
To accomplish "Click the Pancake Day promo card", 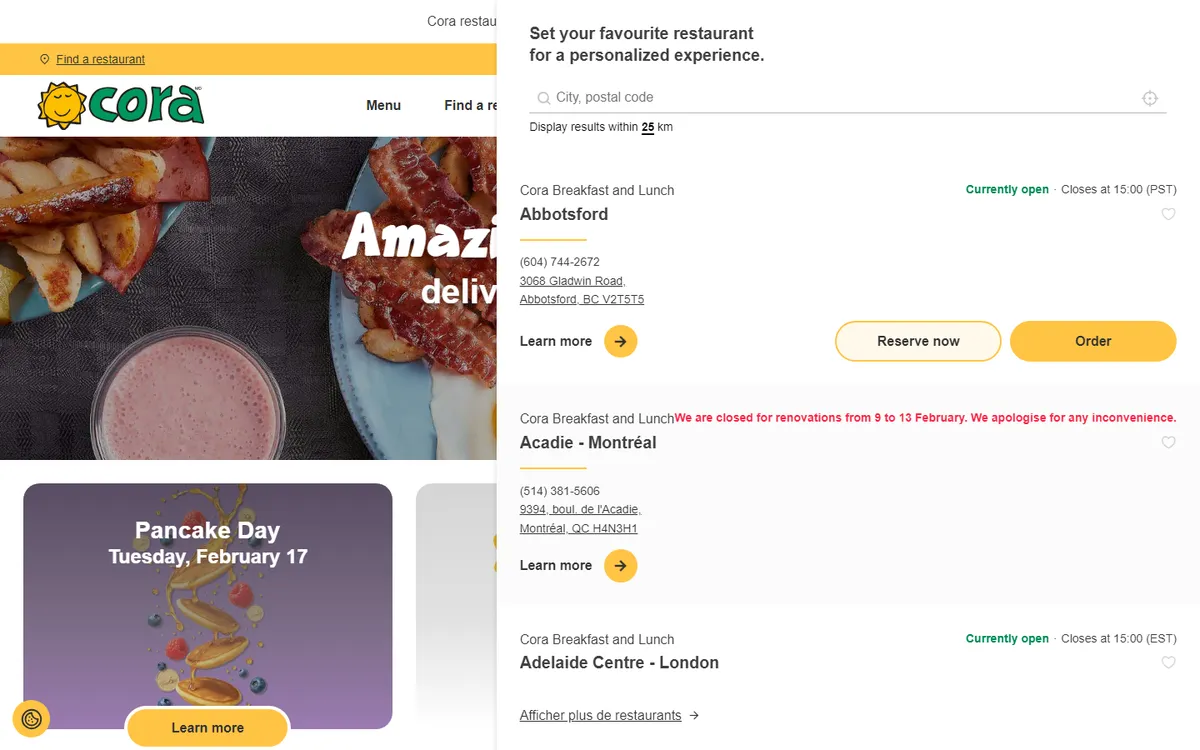I will (207, 600).
